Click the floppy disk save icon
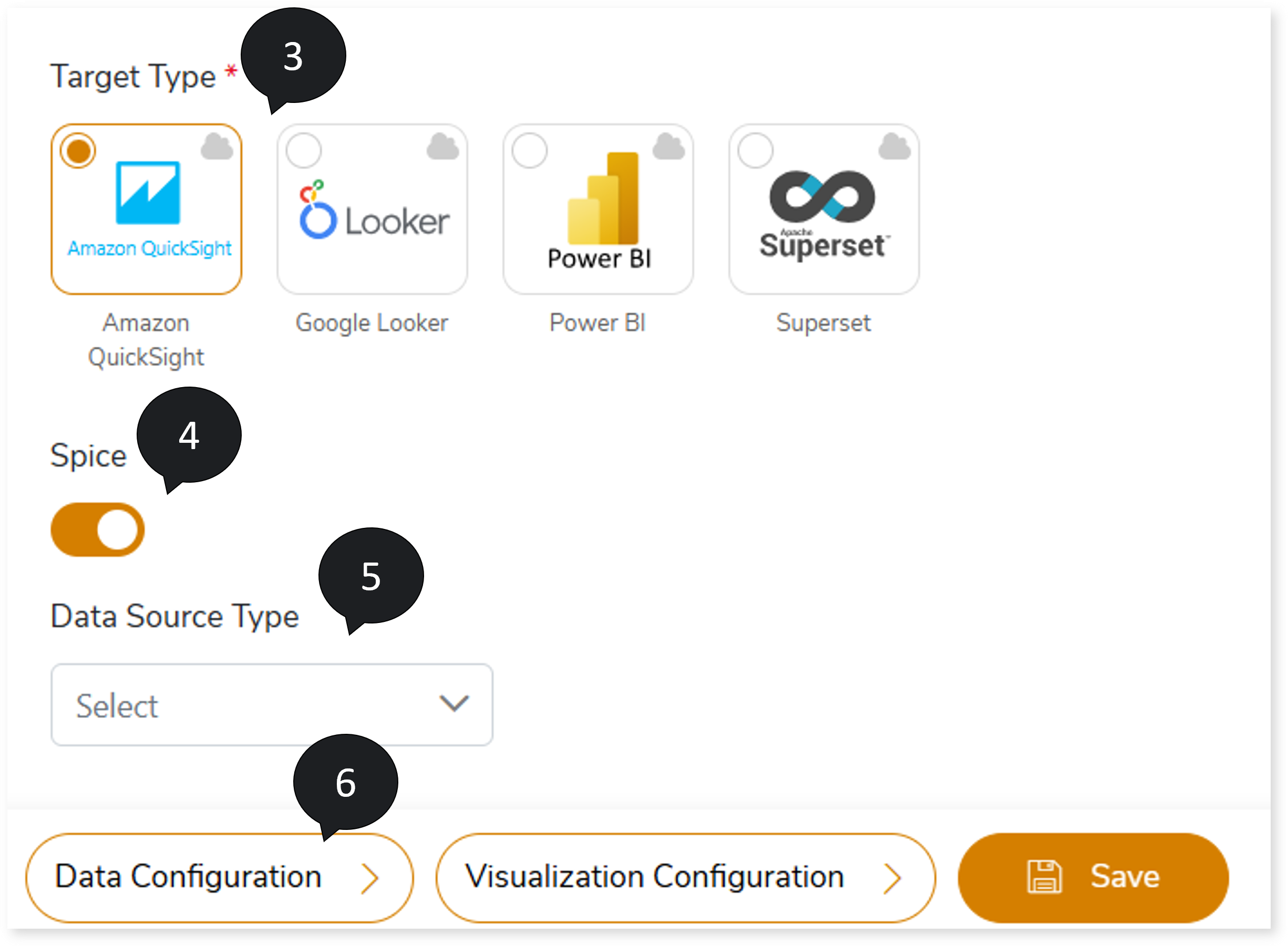1288x946 pixels. tap(1044, 877)
